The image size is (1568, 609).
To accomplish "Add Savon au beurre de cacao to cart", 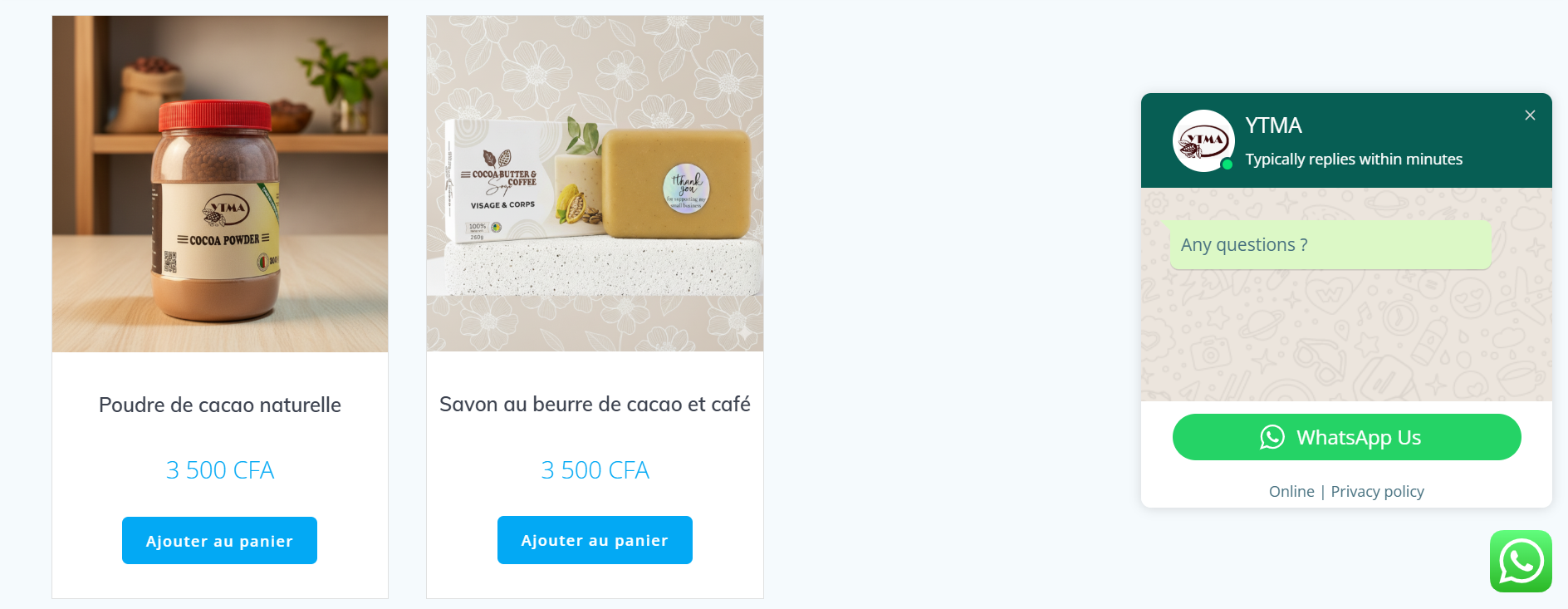I will point(595,540).
